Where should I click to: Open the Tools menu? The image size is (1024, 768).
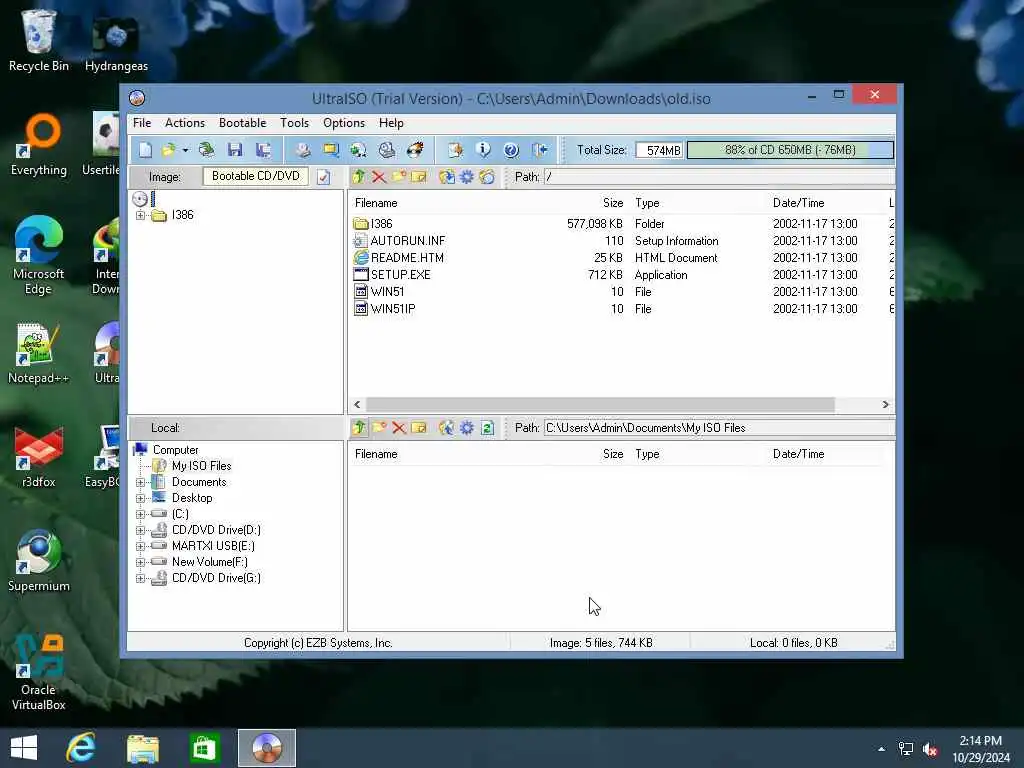(295, 123)
